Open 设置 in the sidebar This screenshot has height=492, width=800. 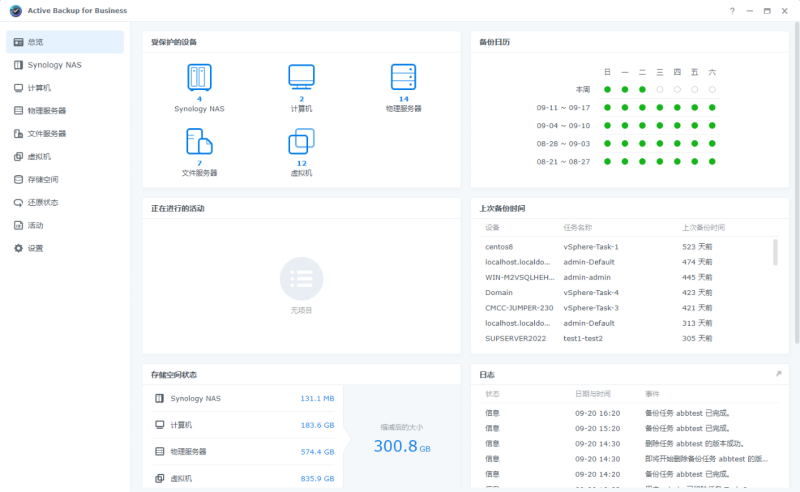(x=65, y=249)
